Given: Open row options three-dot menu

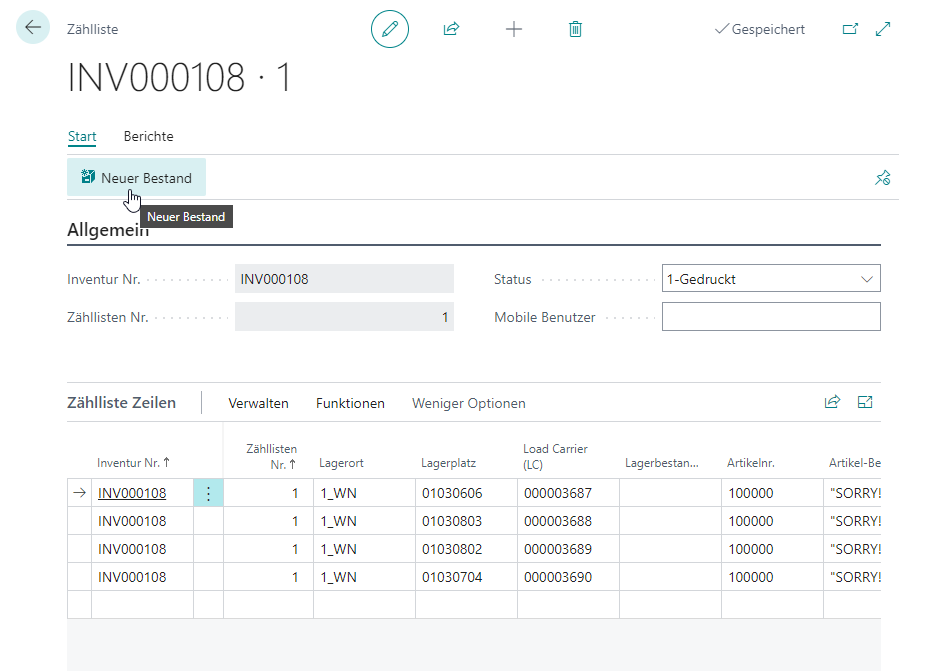Looking at the screenshot, I should pos(208,493).
